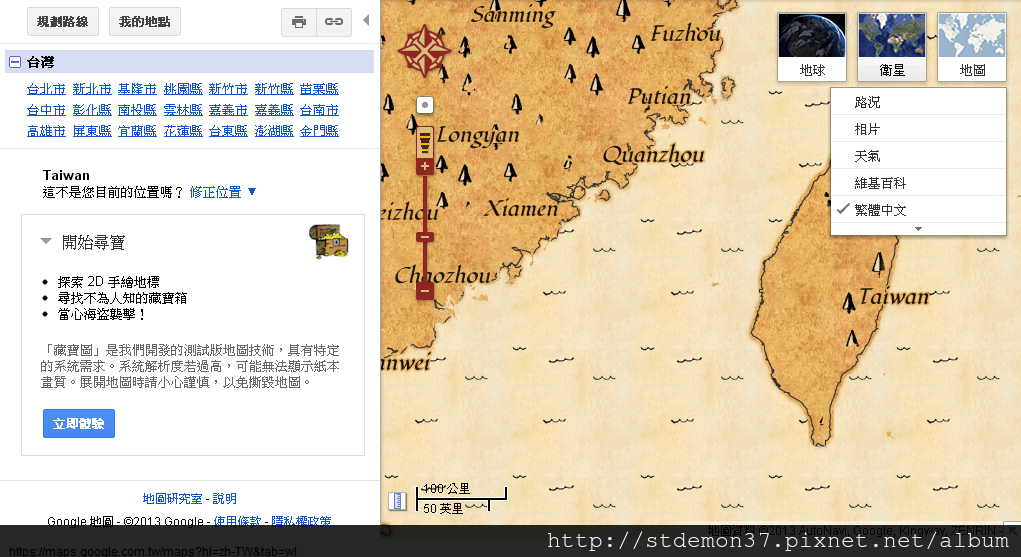Viewport: 1021px width, 557px height.
Task: Open the 金門縣 link
Action: click(x=319, y=131)
